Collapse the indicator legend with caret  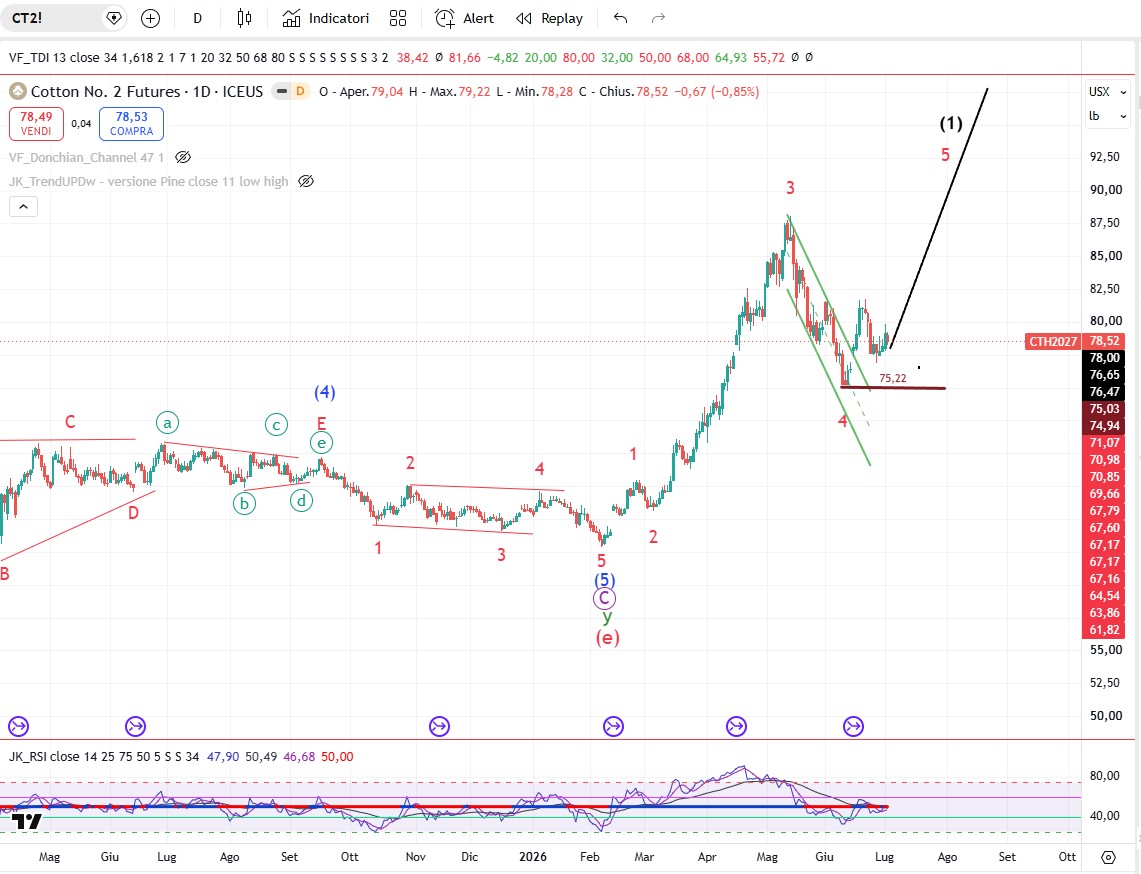click(x=23, y=207)
